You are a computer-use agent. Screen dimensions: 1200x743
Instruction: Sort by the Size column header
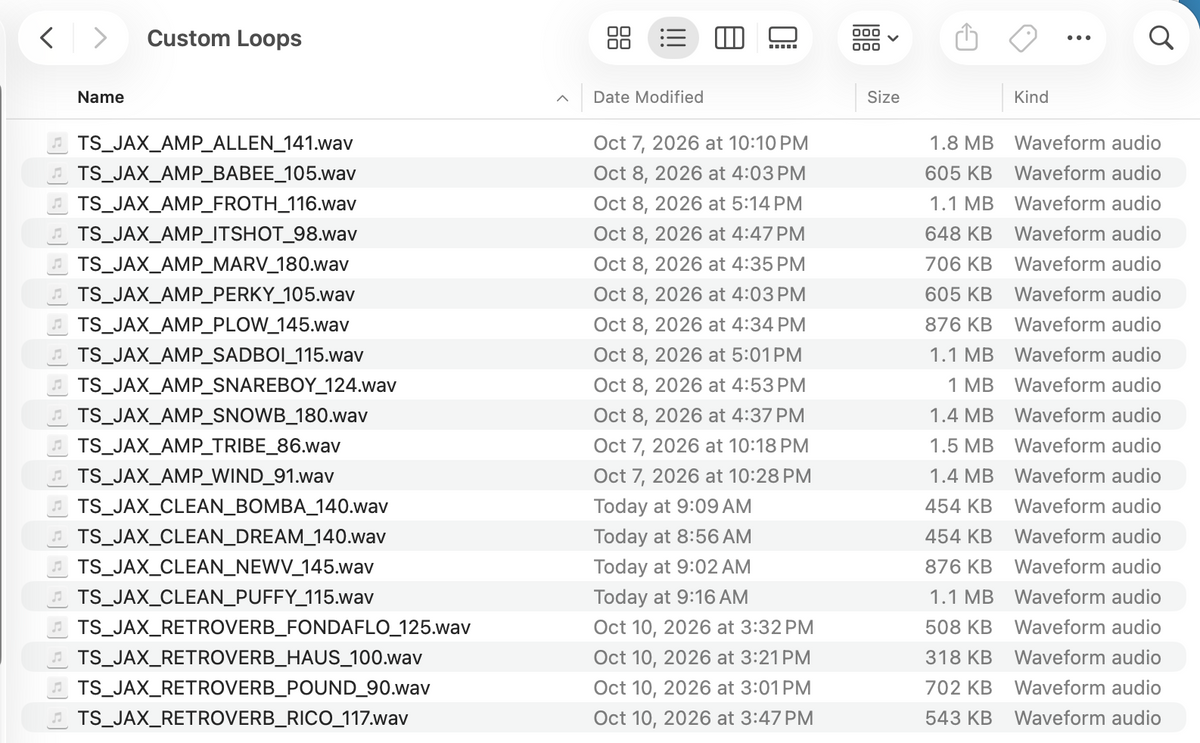pos(883,97)
